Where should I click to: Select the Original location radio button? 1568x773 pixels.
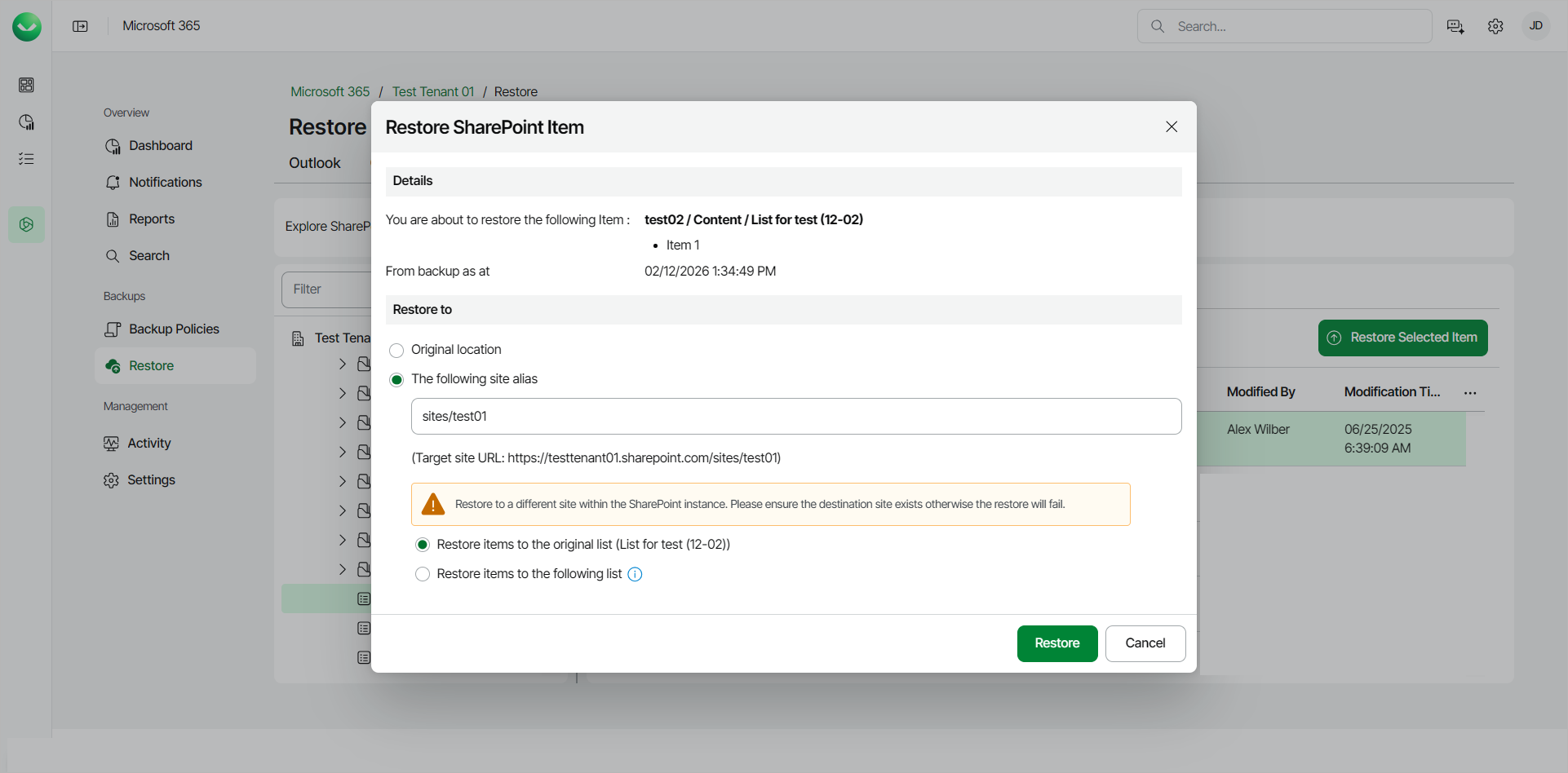click(x=396, y=349)
